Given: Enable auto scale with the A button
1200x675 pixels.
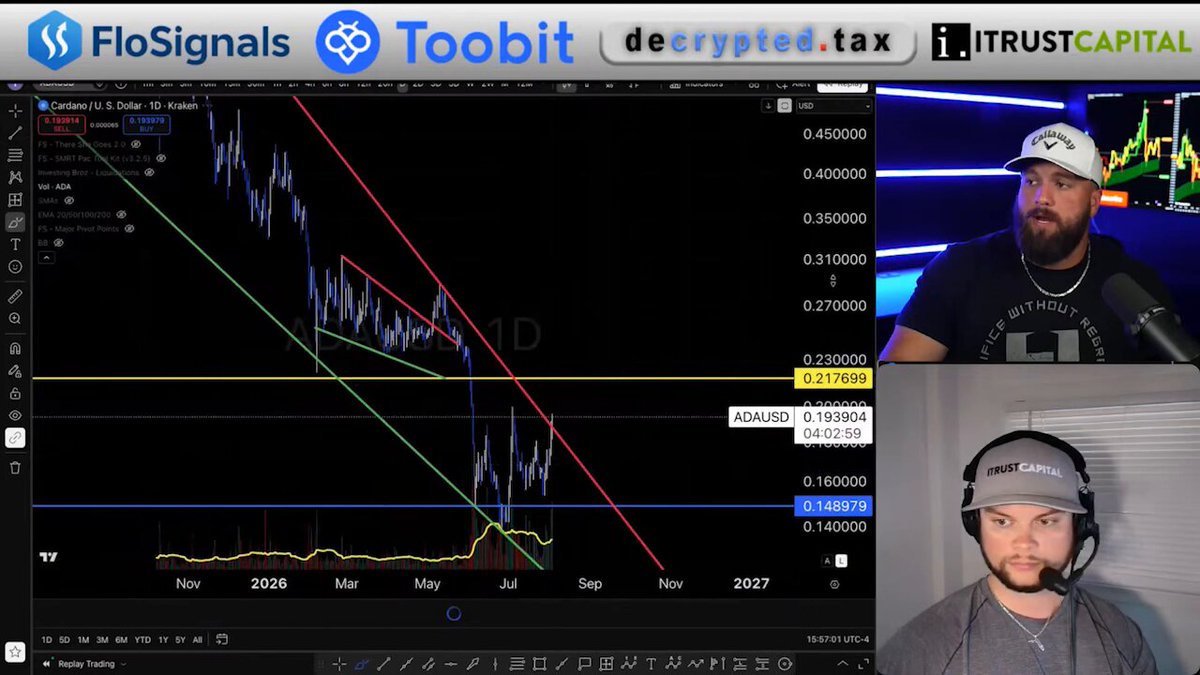Looking at the screenshot, I should (x=828, y=561).
